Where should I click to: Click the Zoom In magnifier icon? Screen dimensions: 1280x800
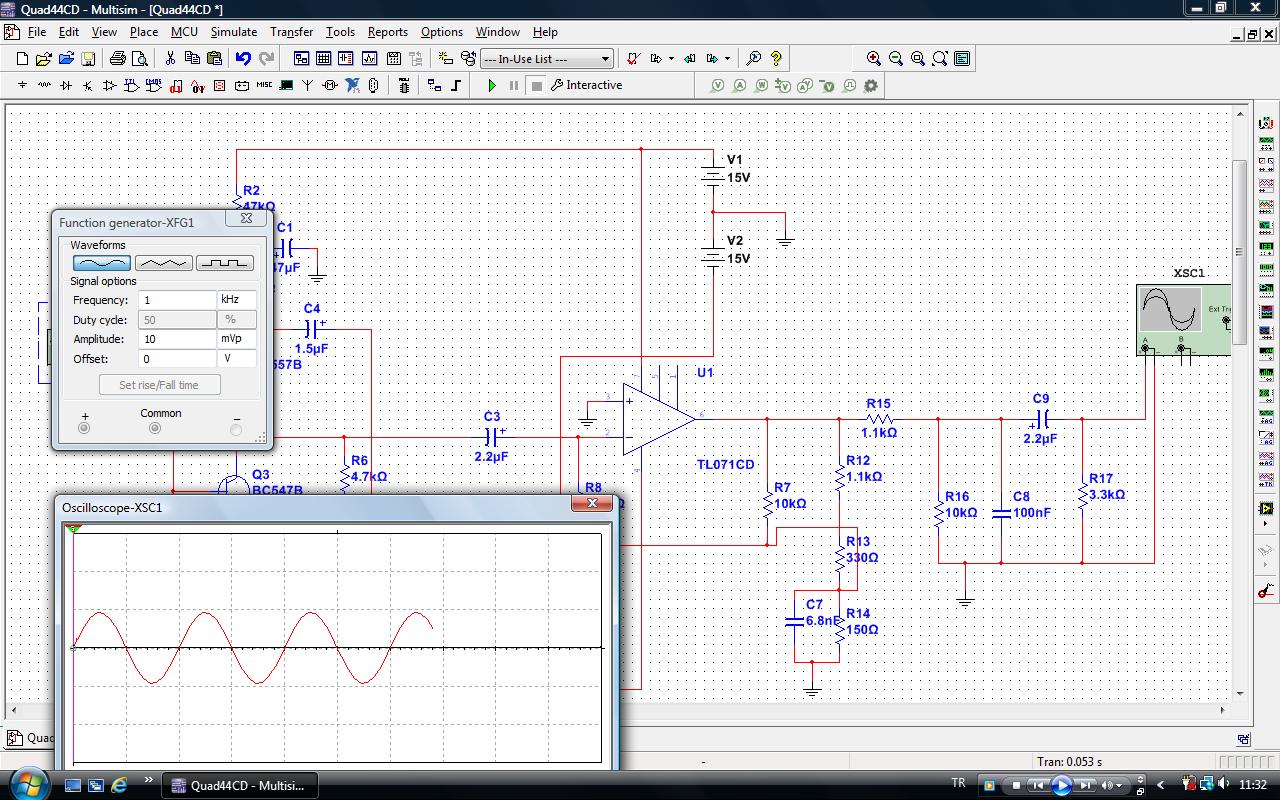point(874,59)
